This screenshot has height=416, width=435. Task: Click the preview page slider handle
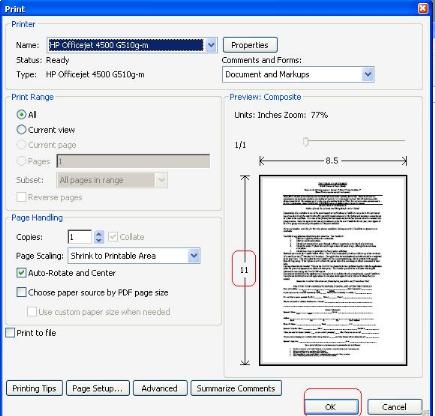pyautogui.click(x=306, y=141)
